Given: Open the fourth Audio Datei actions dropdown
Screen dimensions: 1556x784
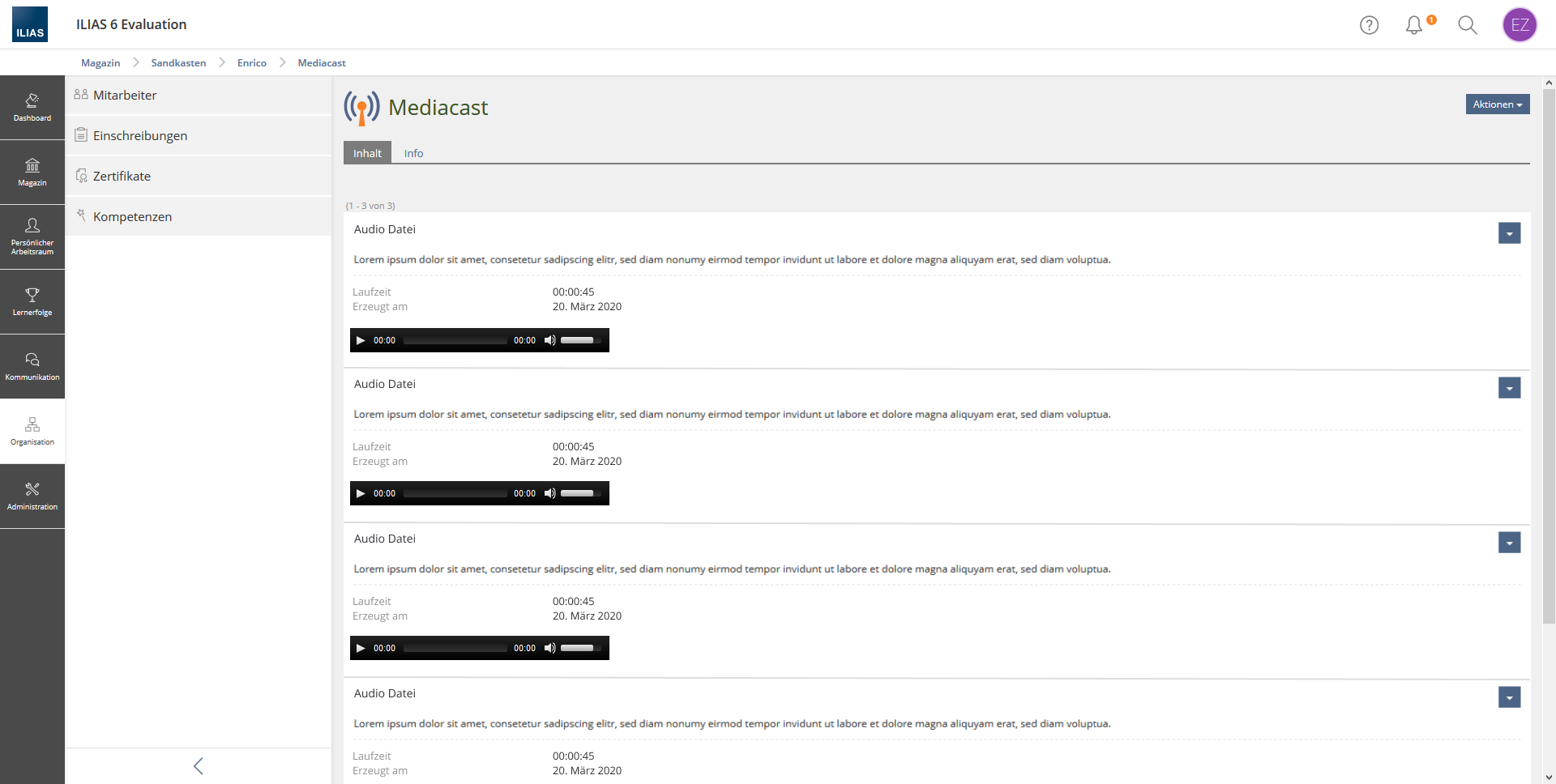Looking at the screenshot, I should coord(1509,697).
